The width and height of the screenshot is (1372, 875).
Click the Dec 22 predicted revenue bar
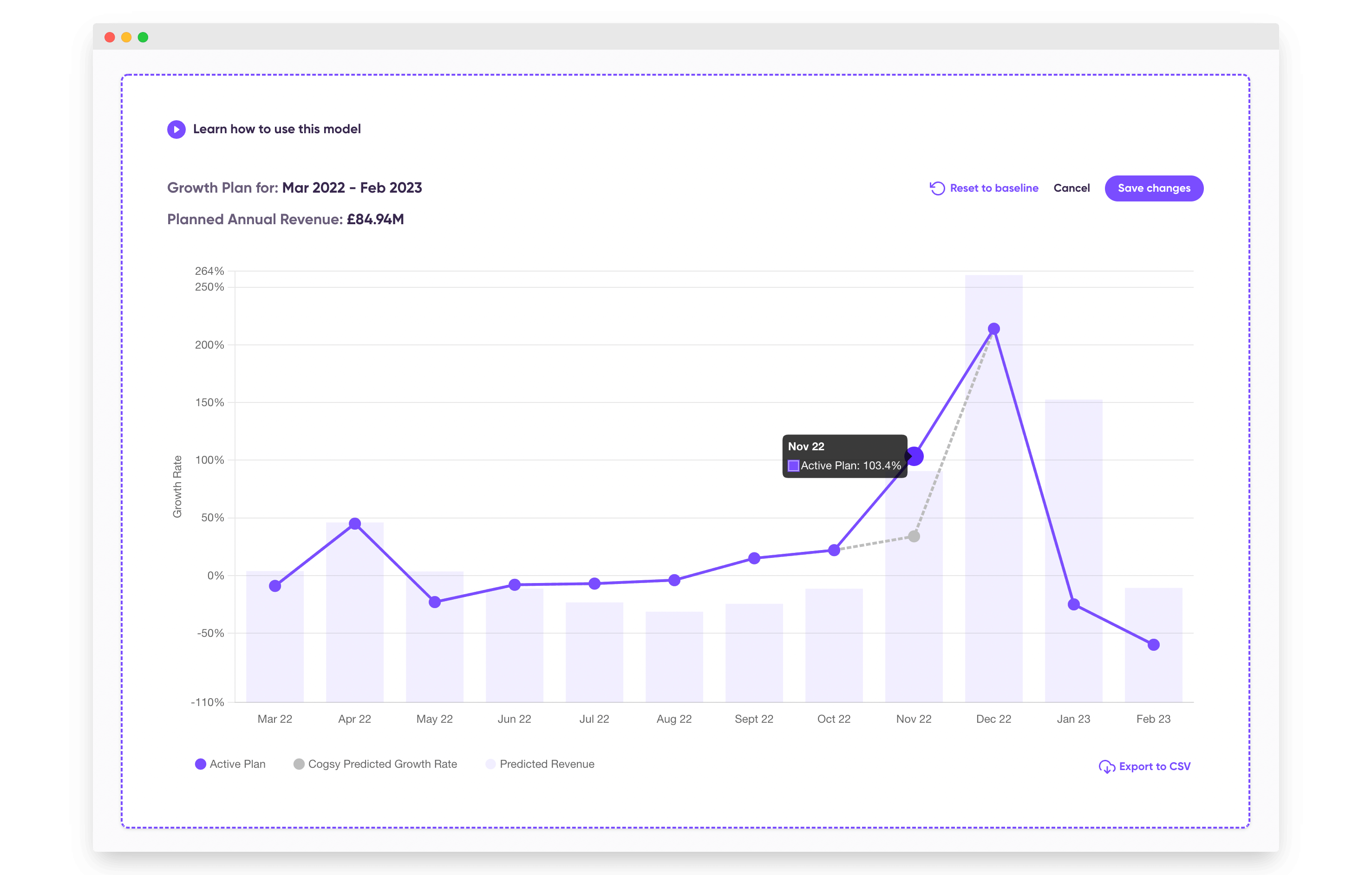[993, 488]
